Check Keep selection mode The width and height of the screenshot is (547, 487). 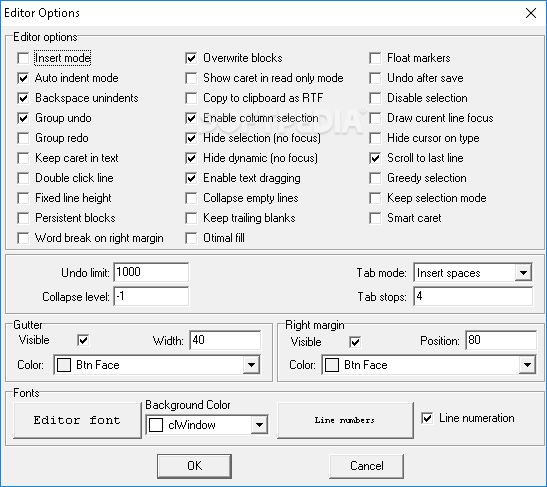[375, 198]
